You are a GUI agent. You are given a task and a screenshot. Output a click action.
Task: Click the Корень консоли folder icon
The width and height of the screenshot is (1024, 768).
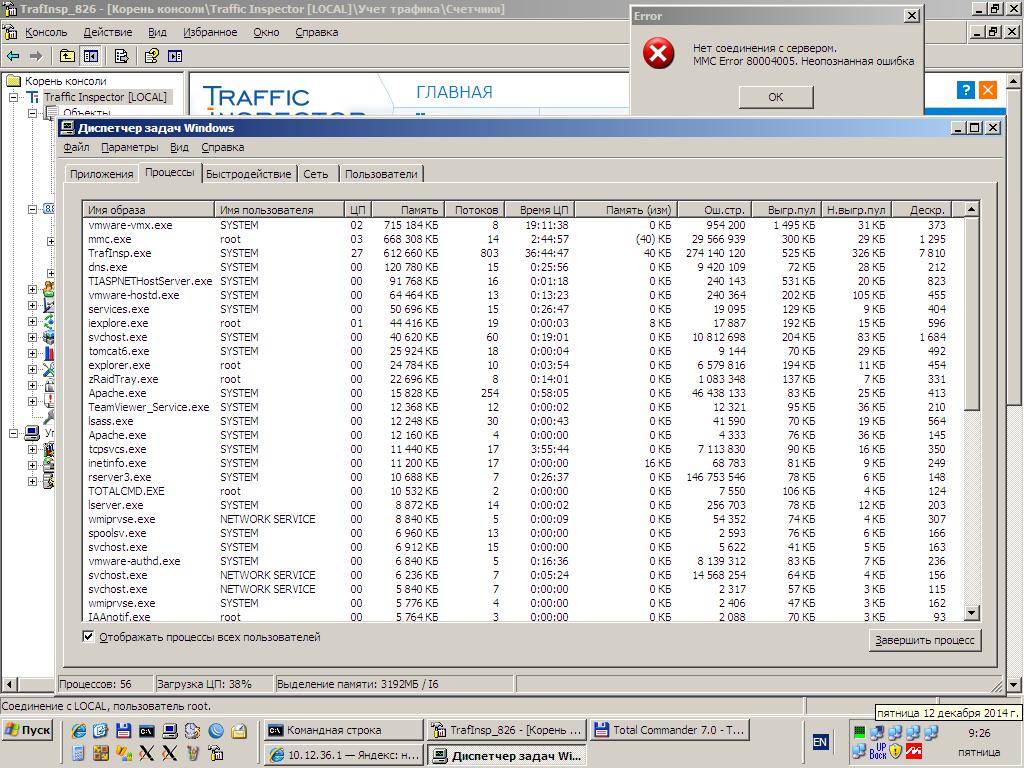coord(14,81)
